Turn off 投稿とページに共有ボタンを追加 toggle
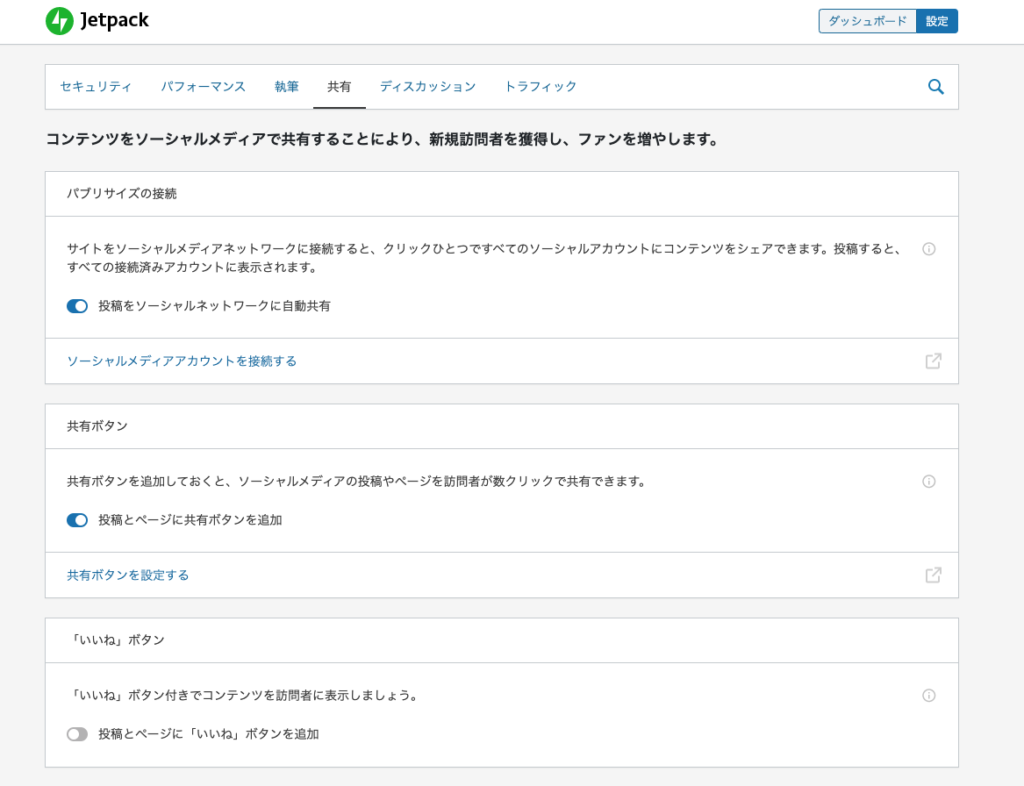 [x=77, y=520]
